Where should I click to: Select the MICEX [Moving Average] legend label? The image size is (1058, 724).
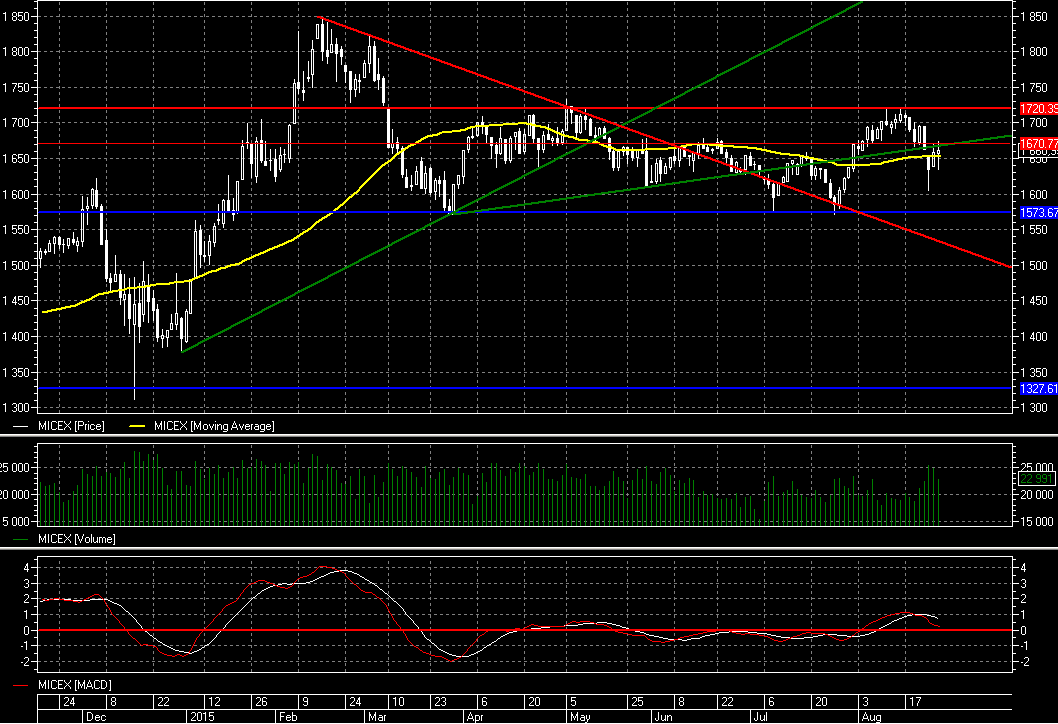coord(213,426)
